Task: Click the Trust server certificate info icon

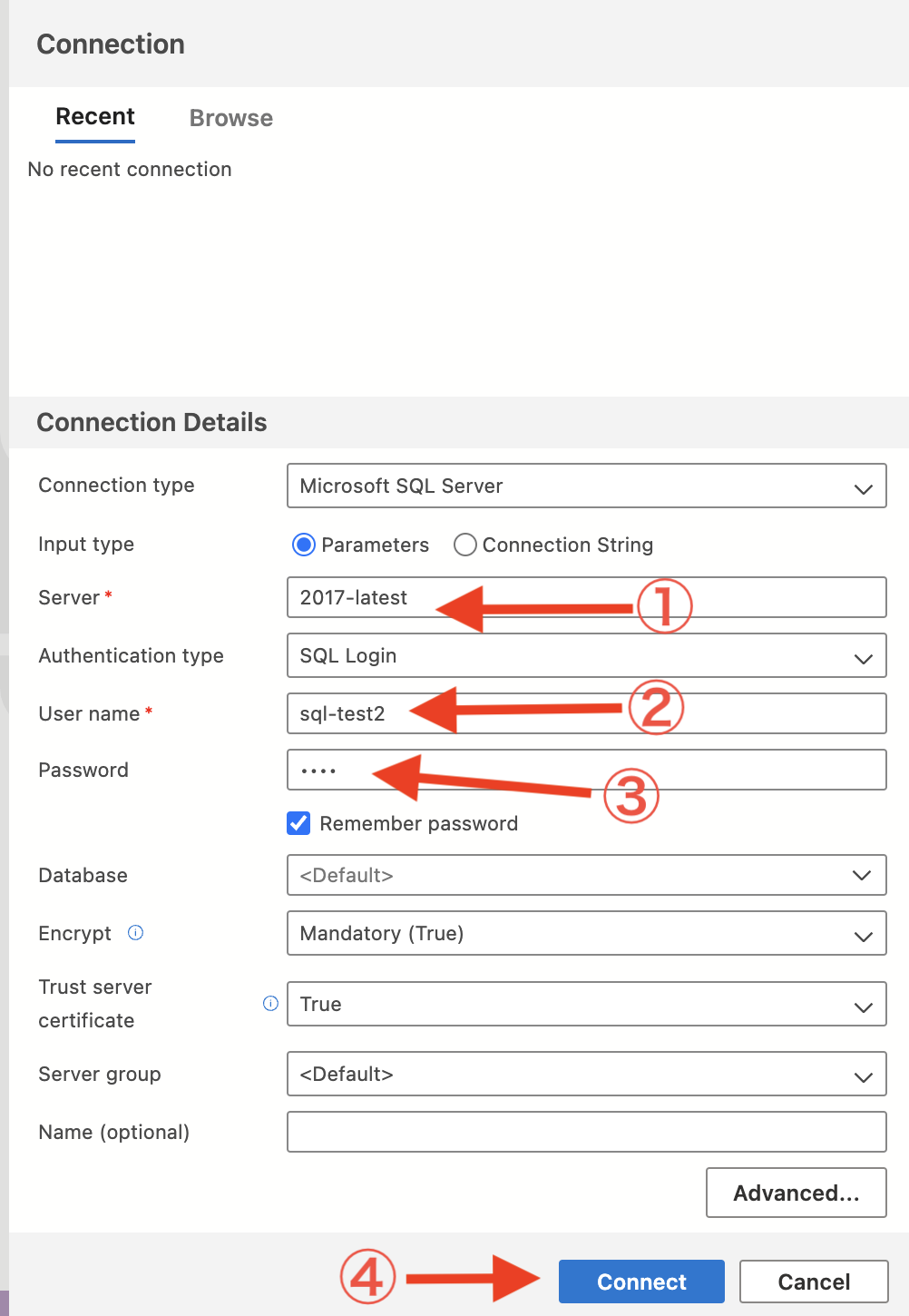Action: [270, 1003]
